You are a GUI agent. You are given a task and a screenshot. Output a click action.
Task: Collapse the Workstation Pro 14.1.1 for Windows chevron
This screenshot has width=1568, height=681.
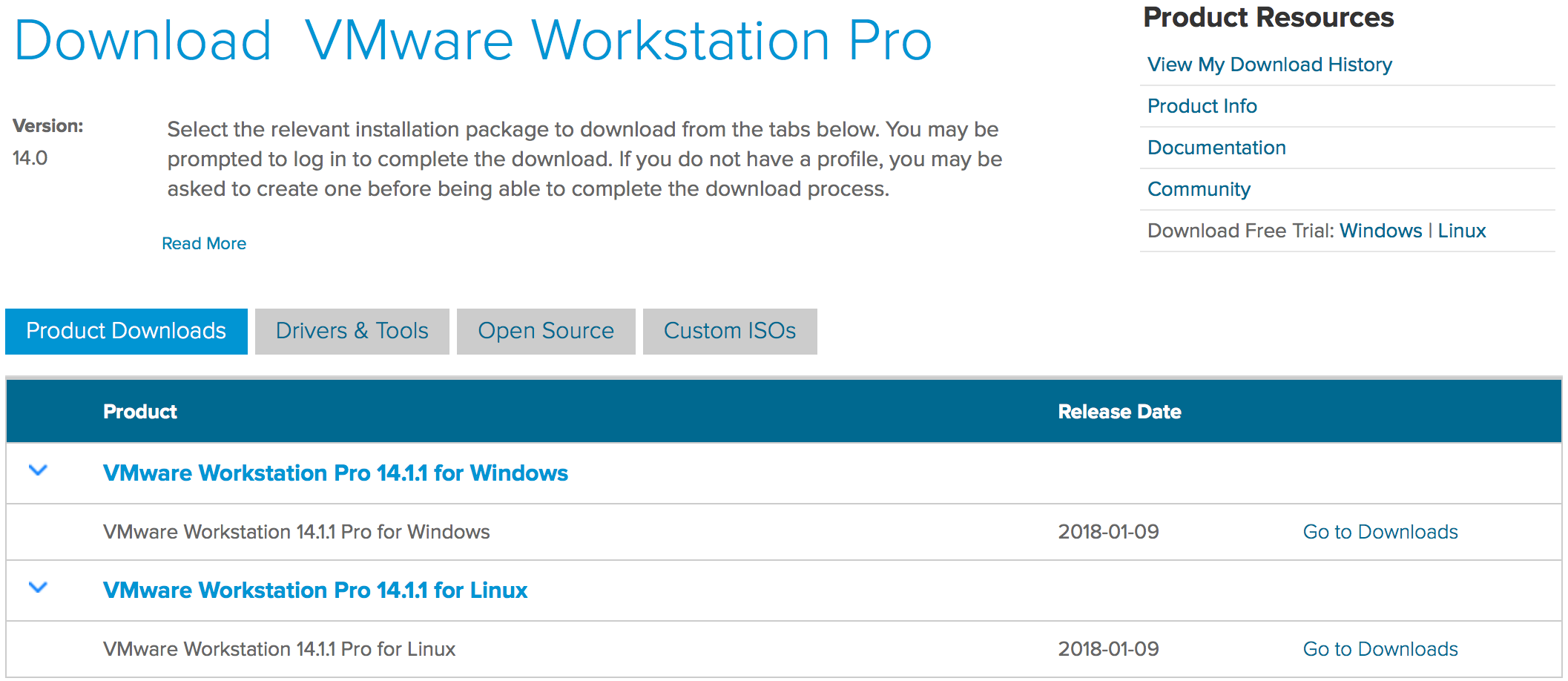pyautogui.click(x=38, y=470)
